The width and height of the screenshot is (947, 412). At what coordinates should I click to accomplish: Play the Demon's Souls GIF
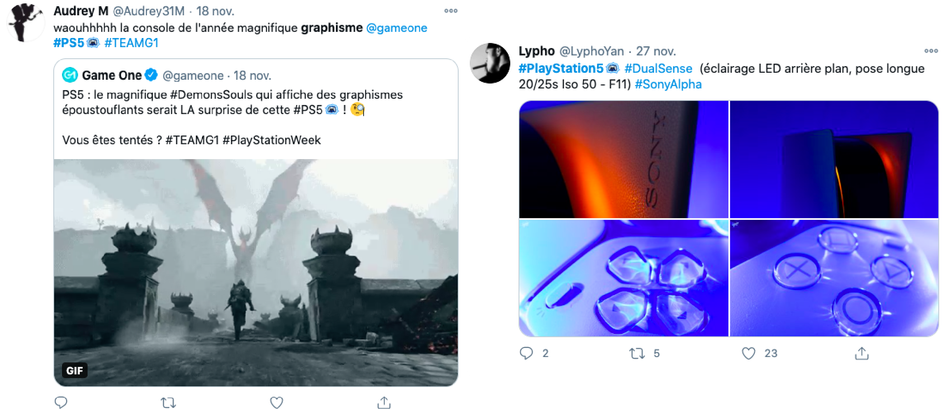click(x=255, y=272)
